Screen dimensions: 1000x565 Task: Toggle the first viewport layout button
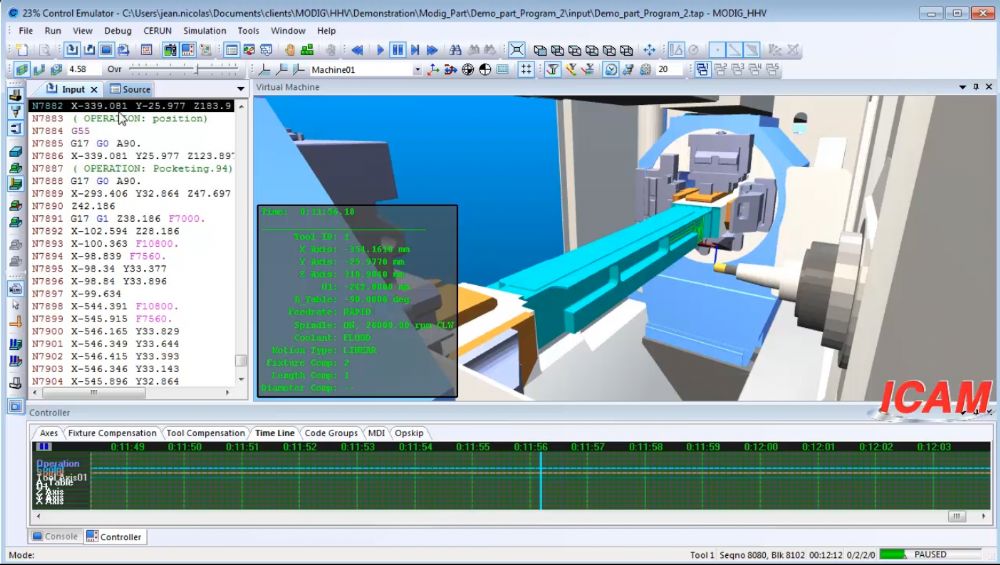coord(702,70)
